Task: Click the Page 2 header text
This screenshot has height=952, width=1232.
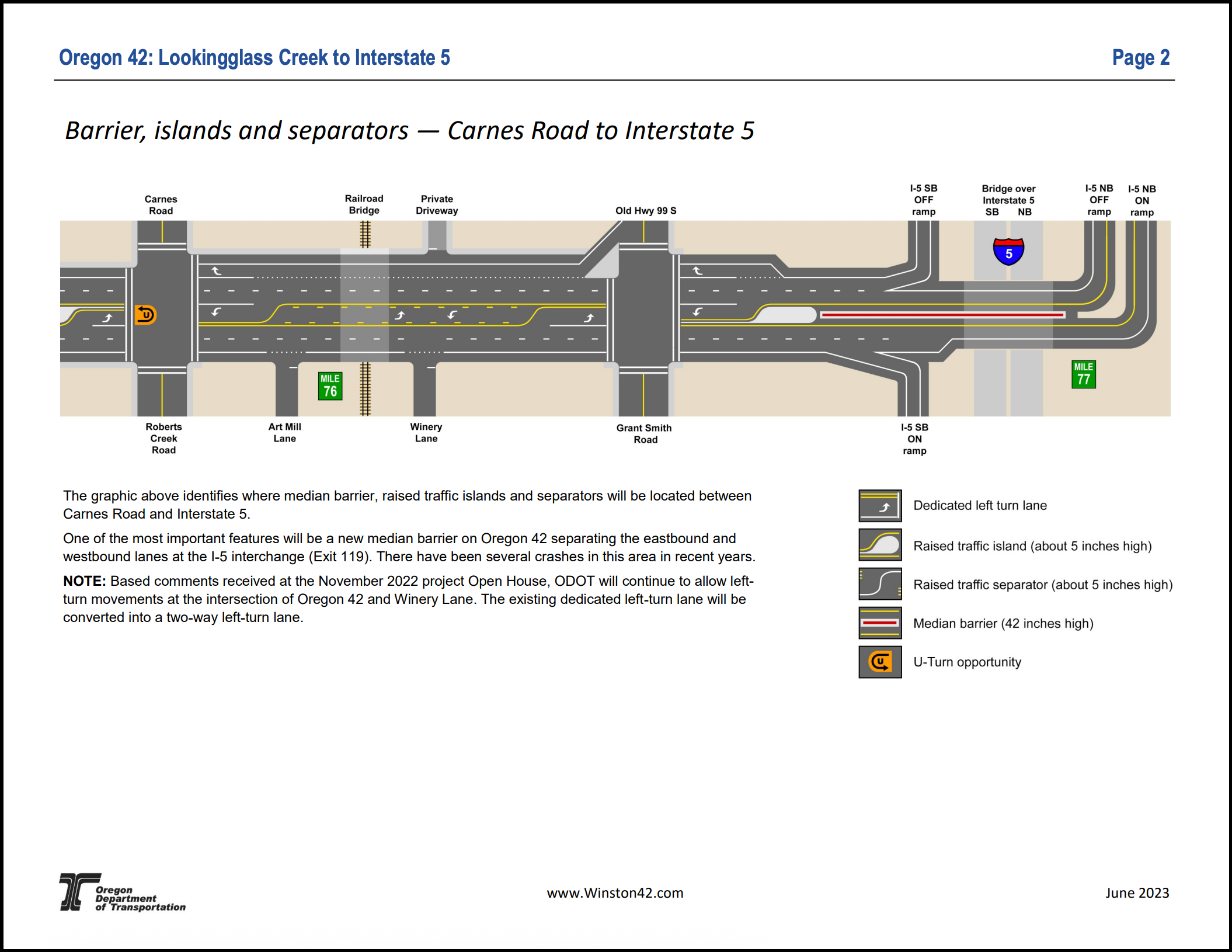Action: click(x=1140, y=58)
